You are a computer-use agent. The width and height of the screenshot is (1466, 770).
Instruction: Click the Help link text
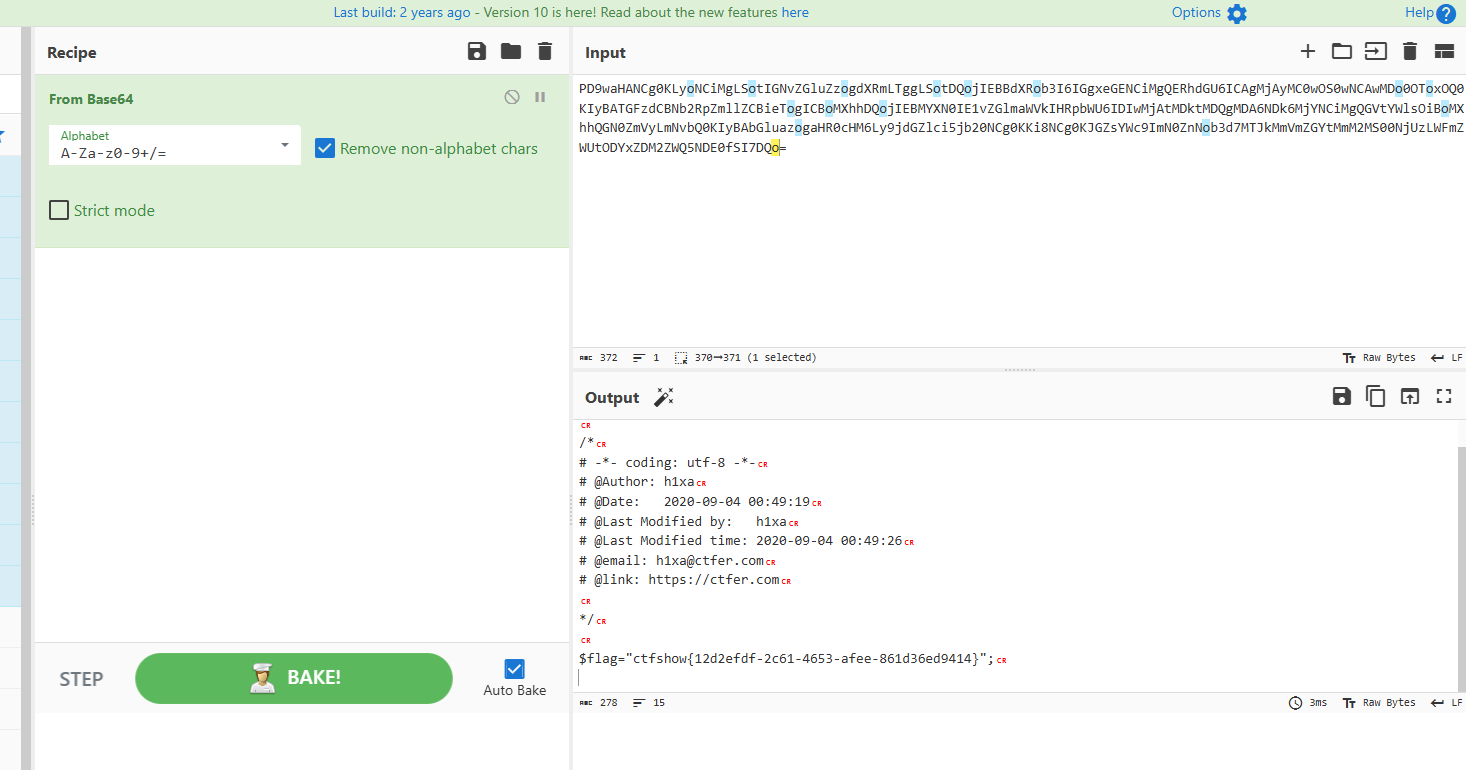[1419, 13]
